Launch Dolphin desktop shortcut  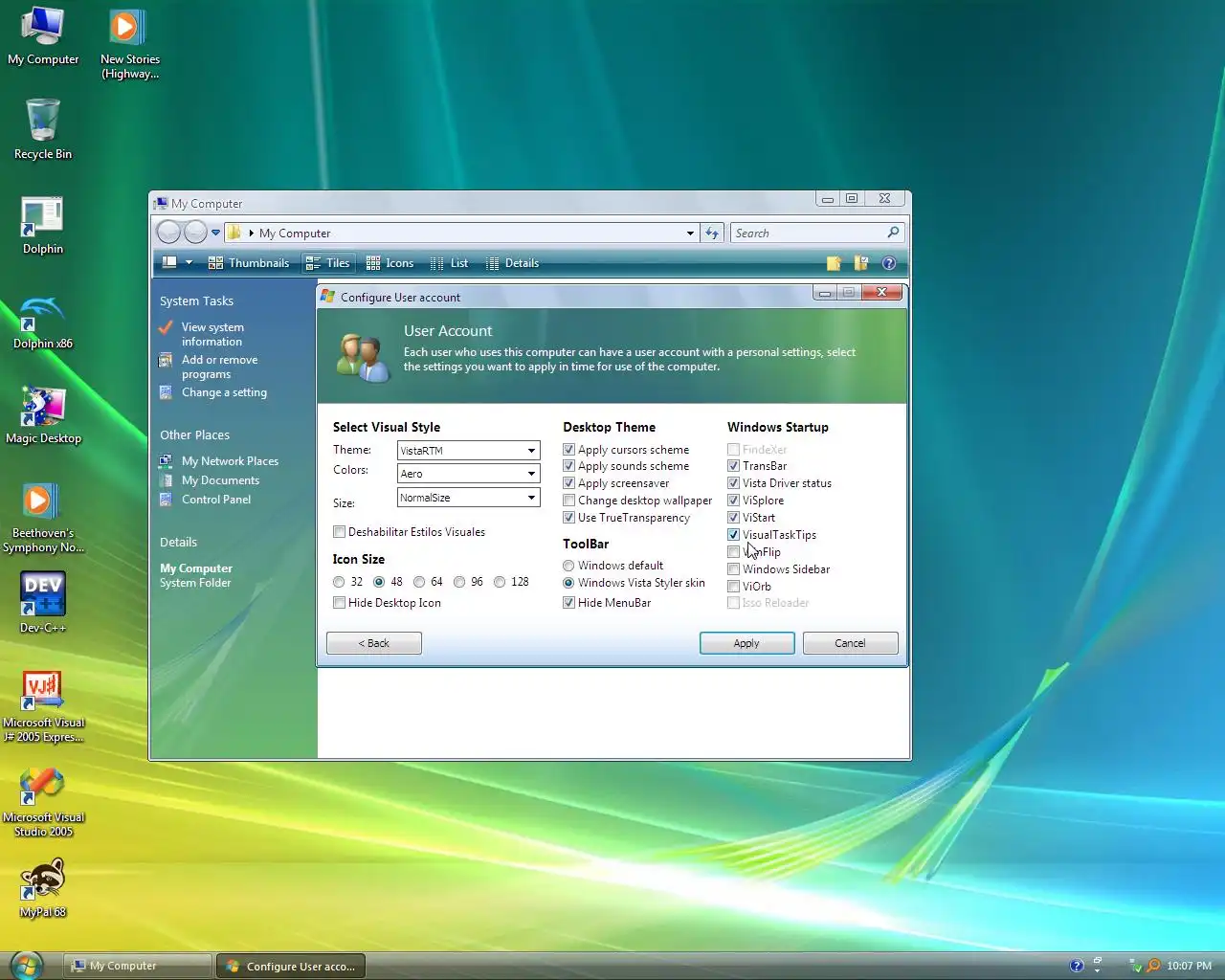pos(42,226)
